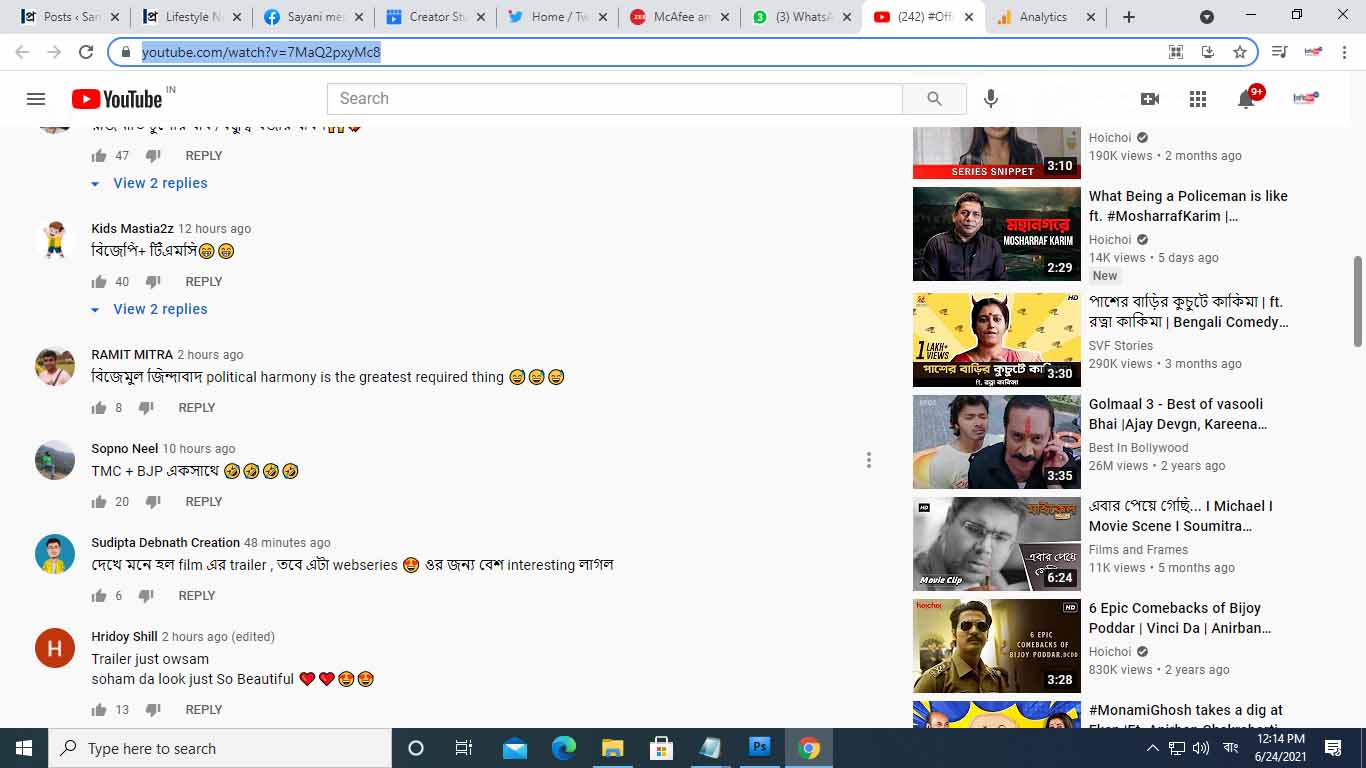Open the YouTube apps grid
1366x768 pixels.
pos(1198,99)
